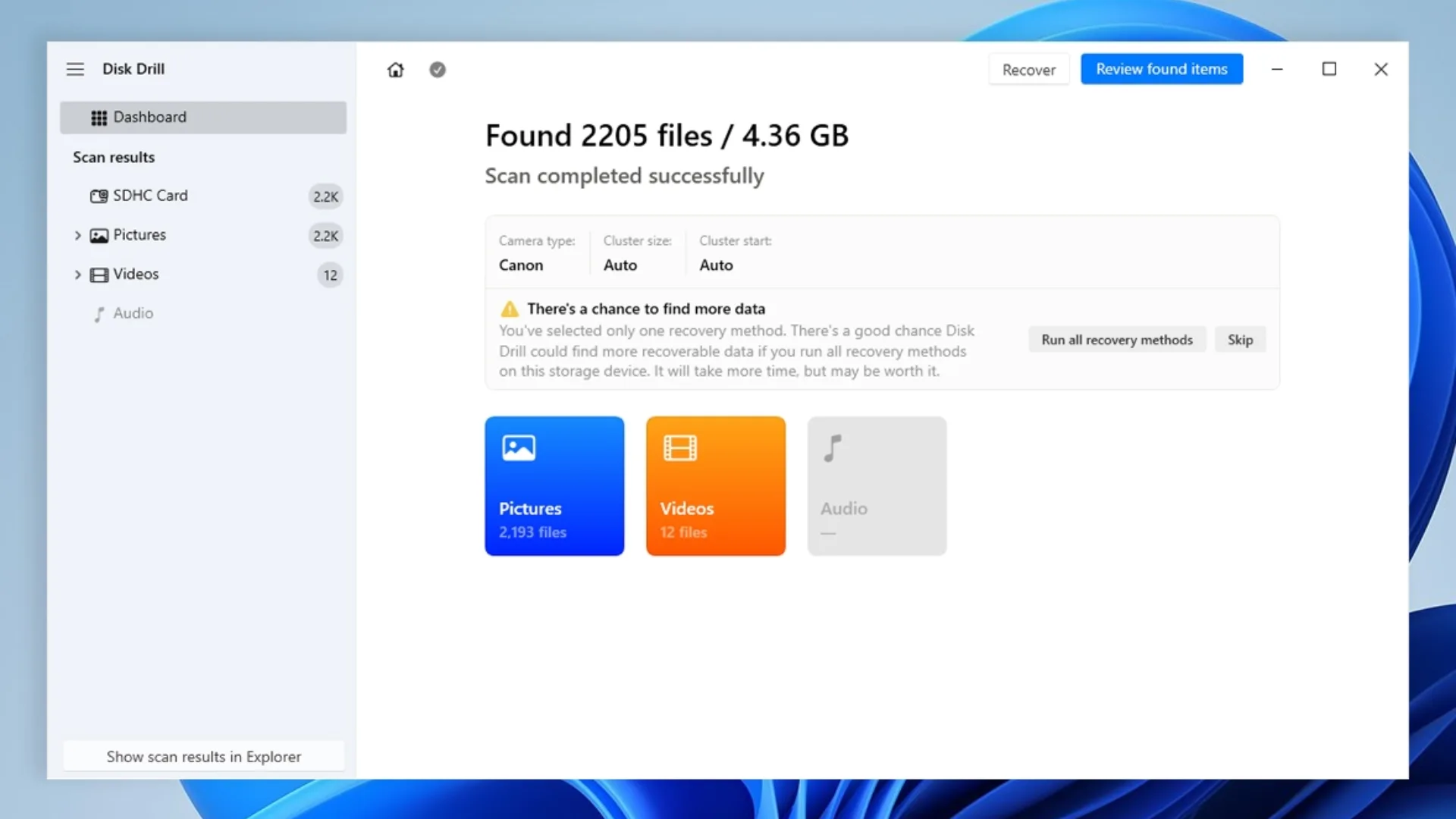The image size is (1456, 819).
Task: Click 'Scan completed successfully' text
Action: [625, 176]
